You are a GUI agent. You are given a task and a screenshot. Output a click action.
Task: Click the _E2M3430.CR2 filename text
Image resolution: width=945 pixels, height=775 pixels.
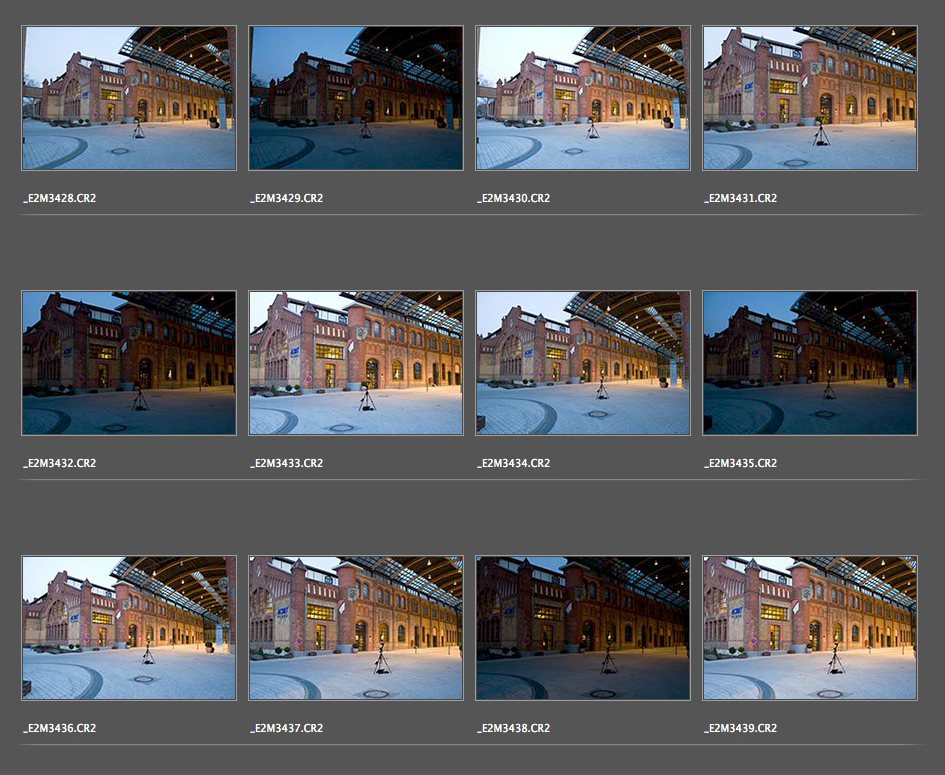click(513, 198)
